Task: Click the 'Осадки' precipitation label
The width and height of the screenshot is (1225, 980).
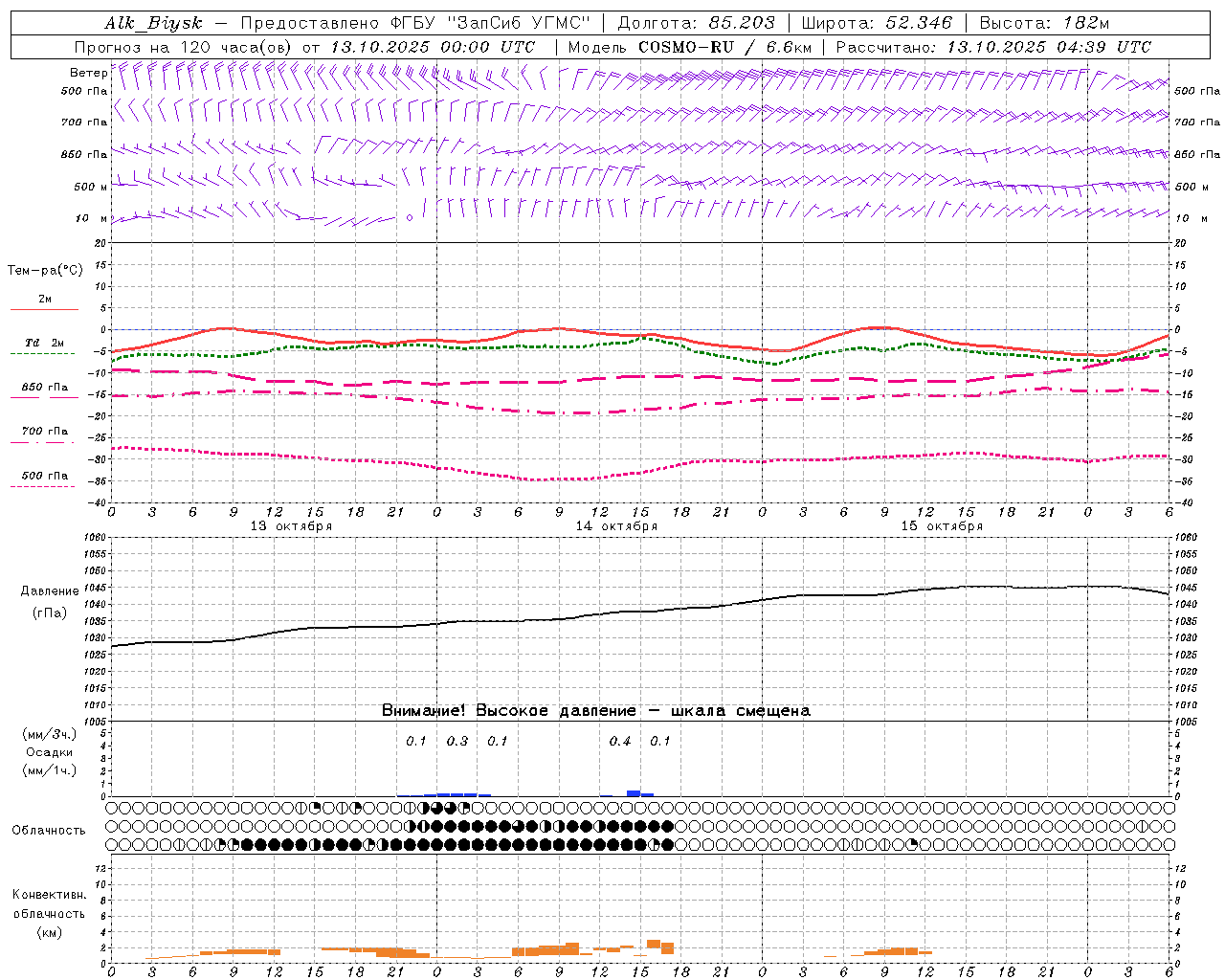Action: (49, 752)
